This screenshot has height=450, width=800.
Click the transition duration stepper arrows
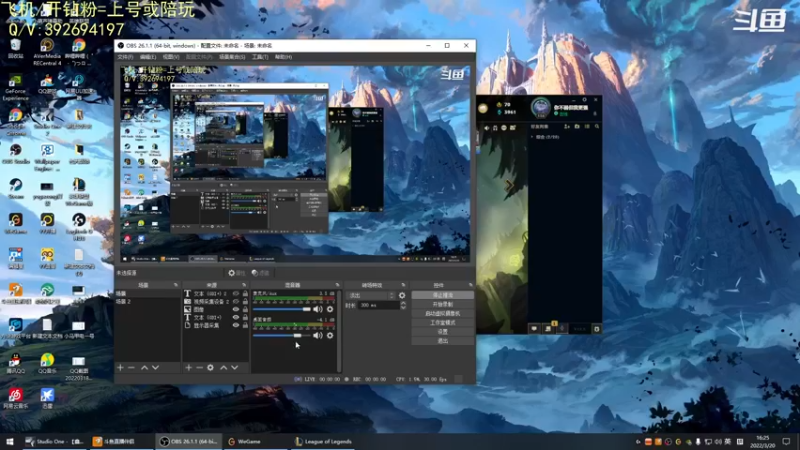pyautogui.click(x=403, y=305)
